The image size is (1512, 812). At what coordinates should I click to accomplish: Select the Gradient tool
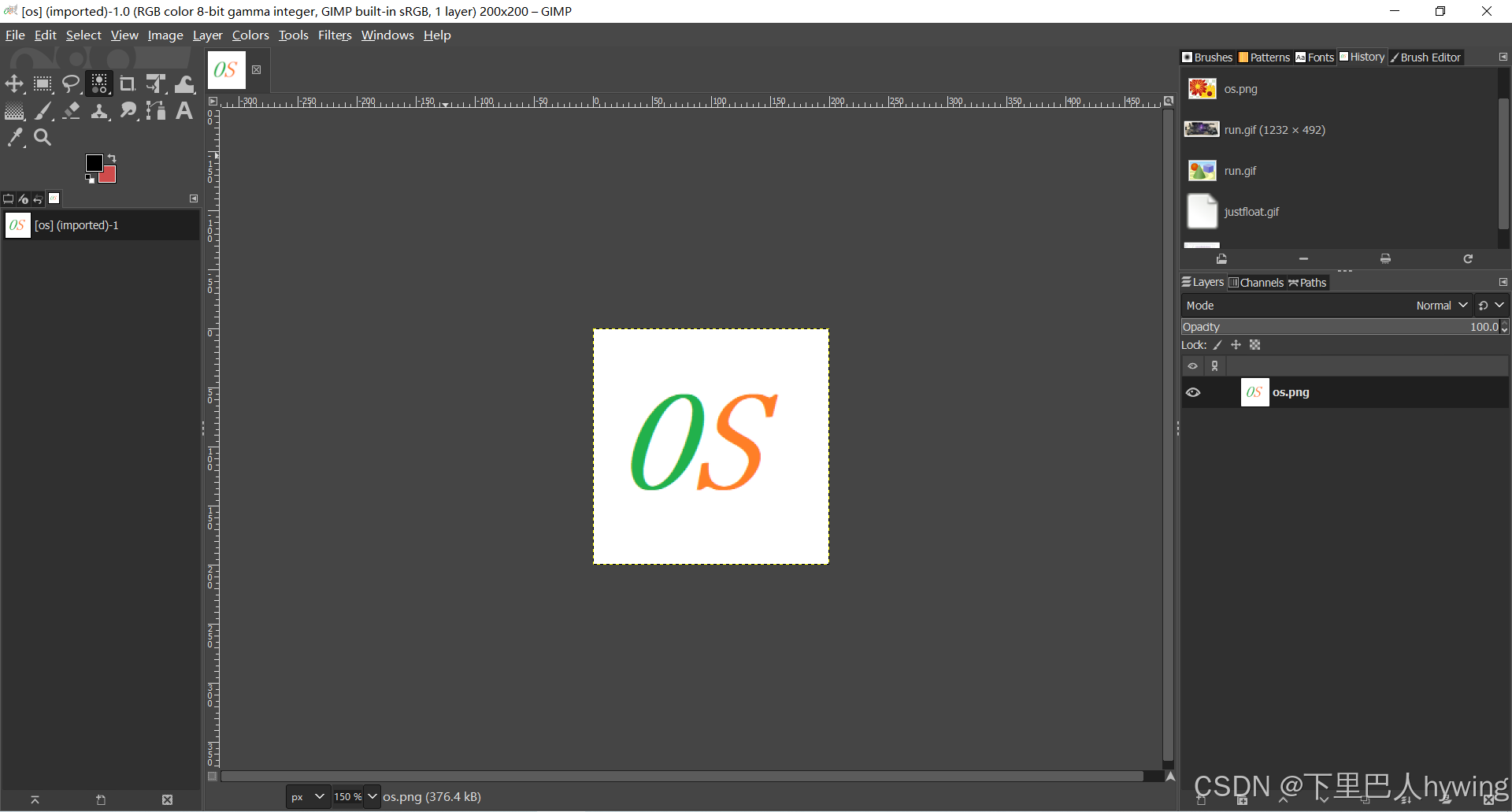coord(14,111)
